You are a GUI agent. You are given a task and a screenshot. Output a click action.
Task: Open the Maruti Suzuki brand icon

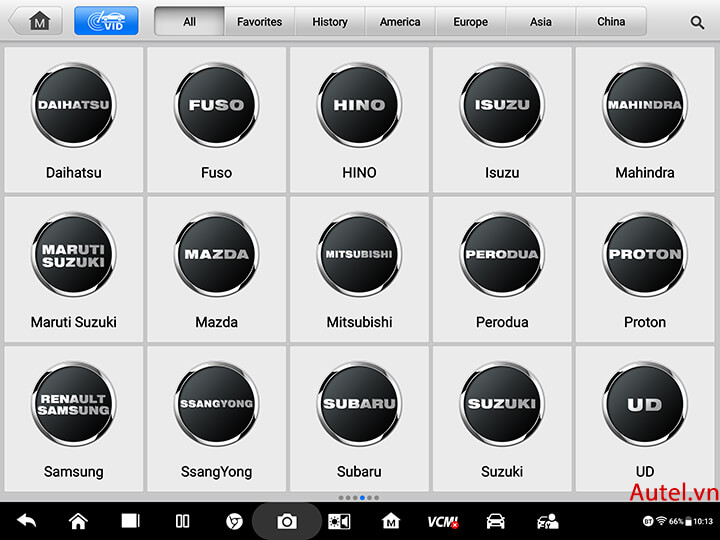pos(73,255)
